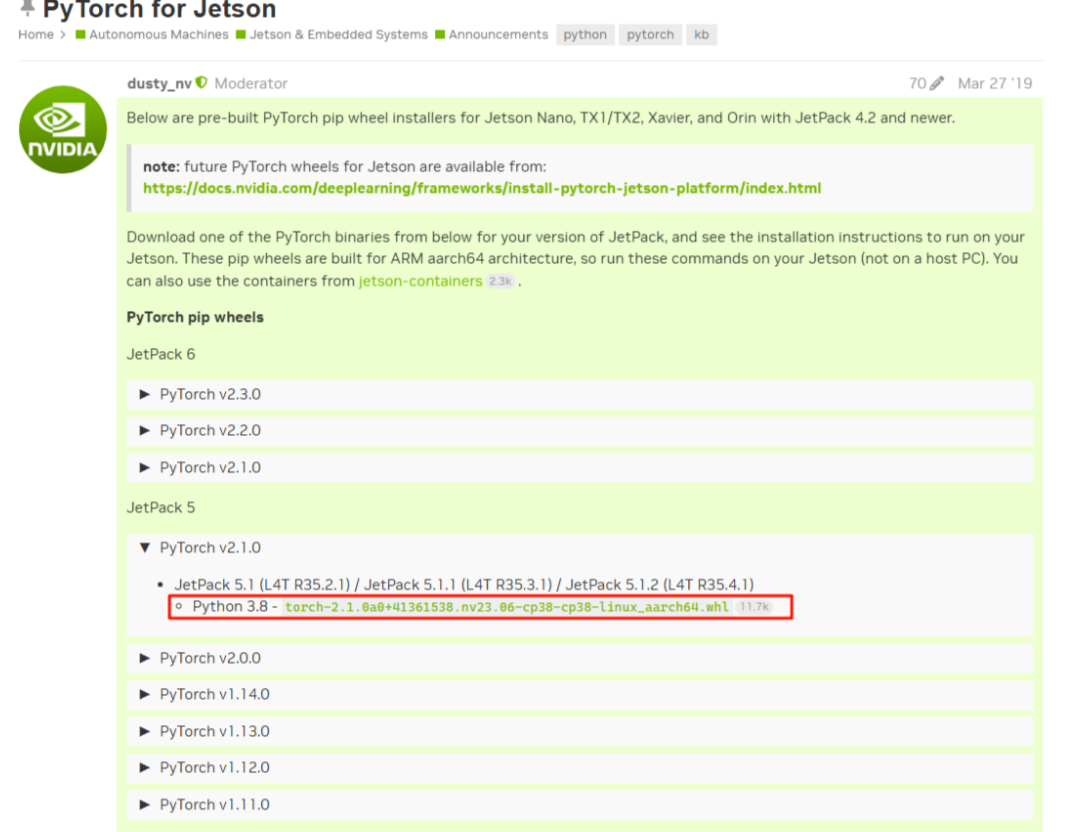Click the moderator shield icon next to dusty_nv
Viewport: 1086px width, 832px height.
tap(202, 83)
